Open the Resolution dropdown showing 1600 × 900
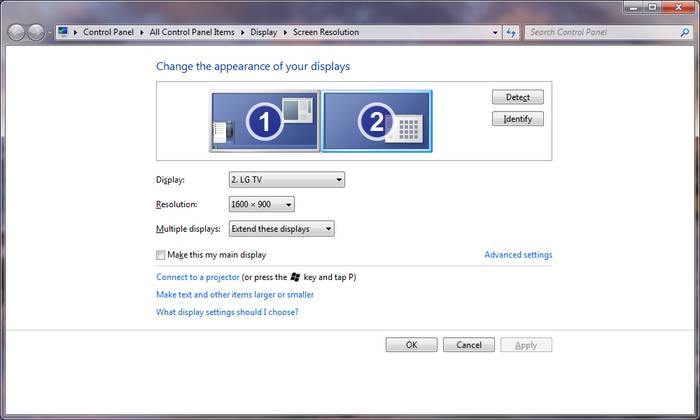Screen dimensions: 700x420 (x=261, y=204)
